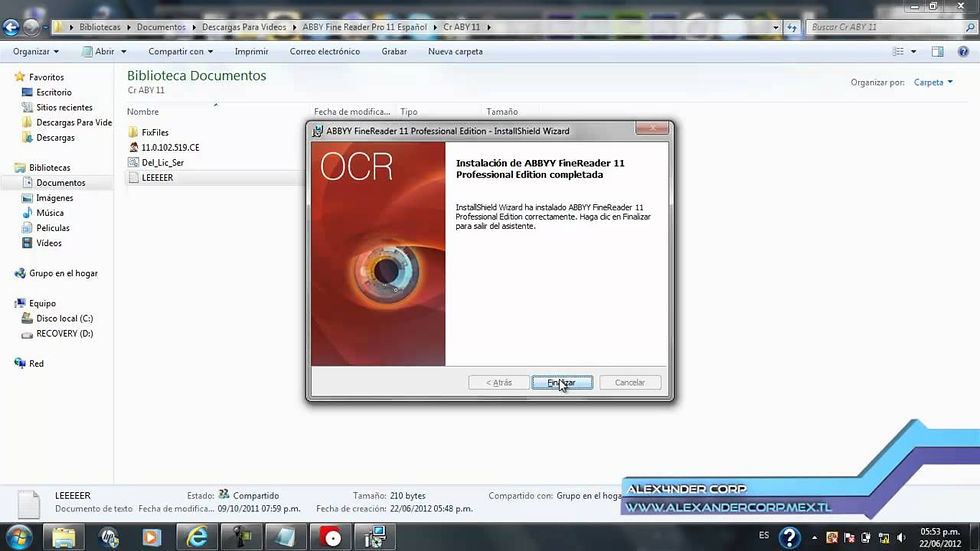980x551 pixels.
Task: Select Documentos library in the sidebar
Action: (61, 182)
